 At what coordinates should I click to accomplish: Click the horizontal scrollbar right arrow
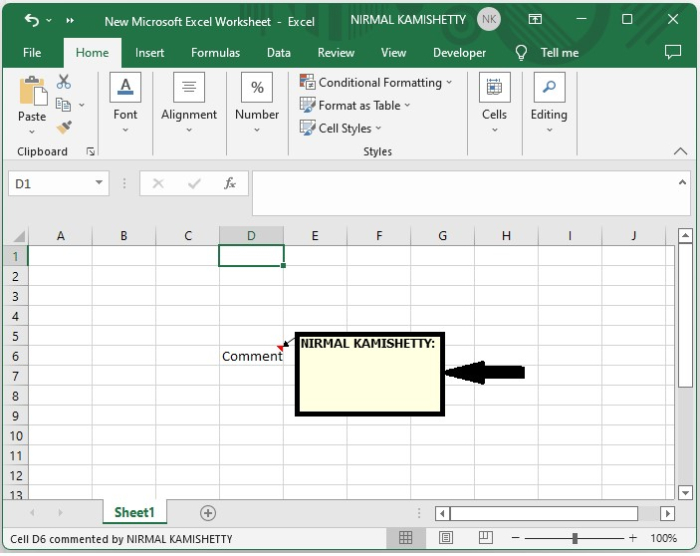668,514
